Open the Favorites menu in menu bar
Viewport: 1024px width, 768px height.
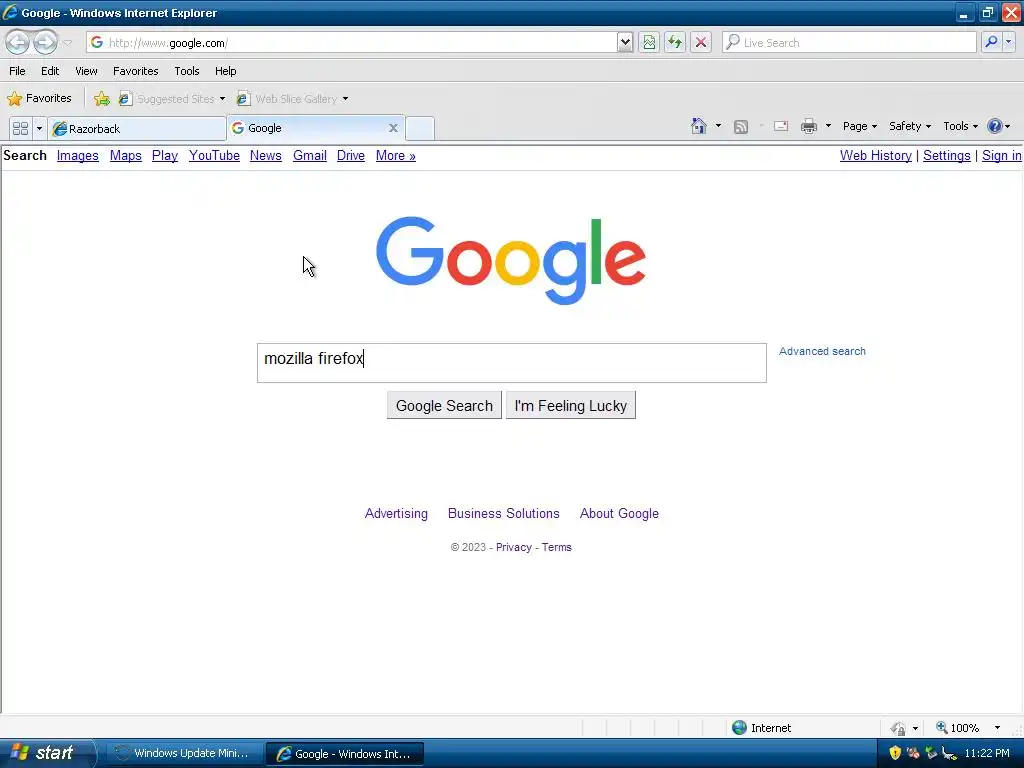(135, 71)
